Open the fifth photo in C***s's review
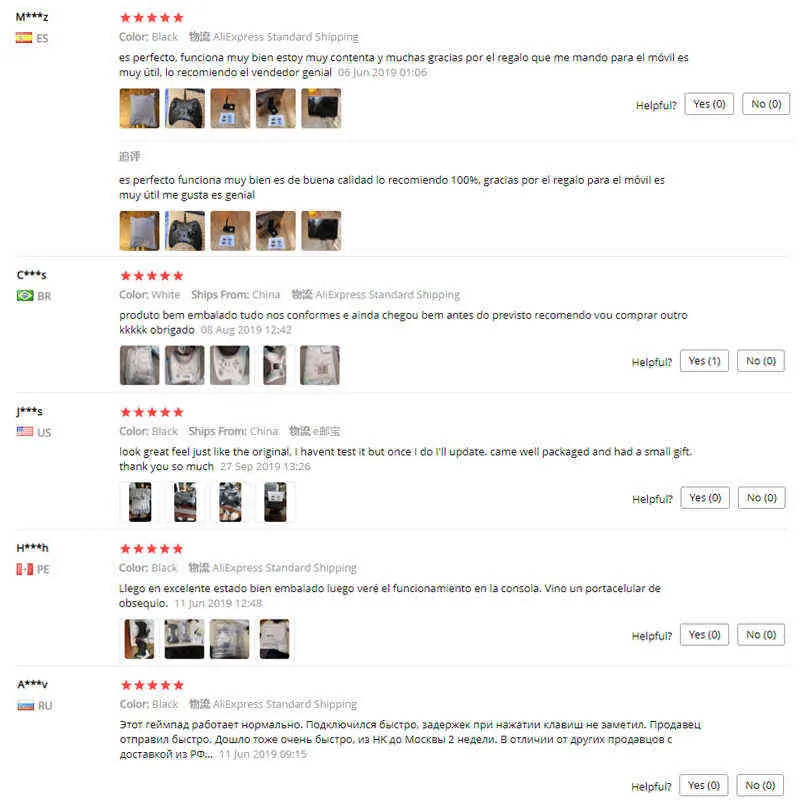The height and width of the screenshot is (800, 800). 320,365
